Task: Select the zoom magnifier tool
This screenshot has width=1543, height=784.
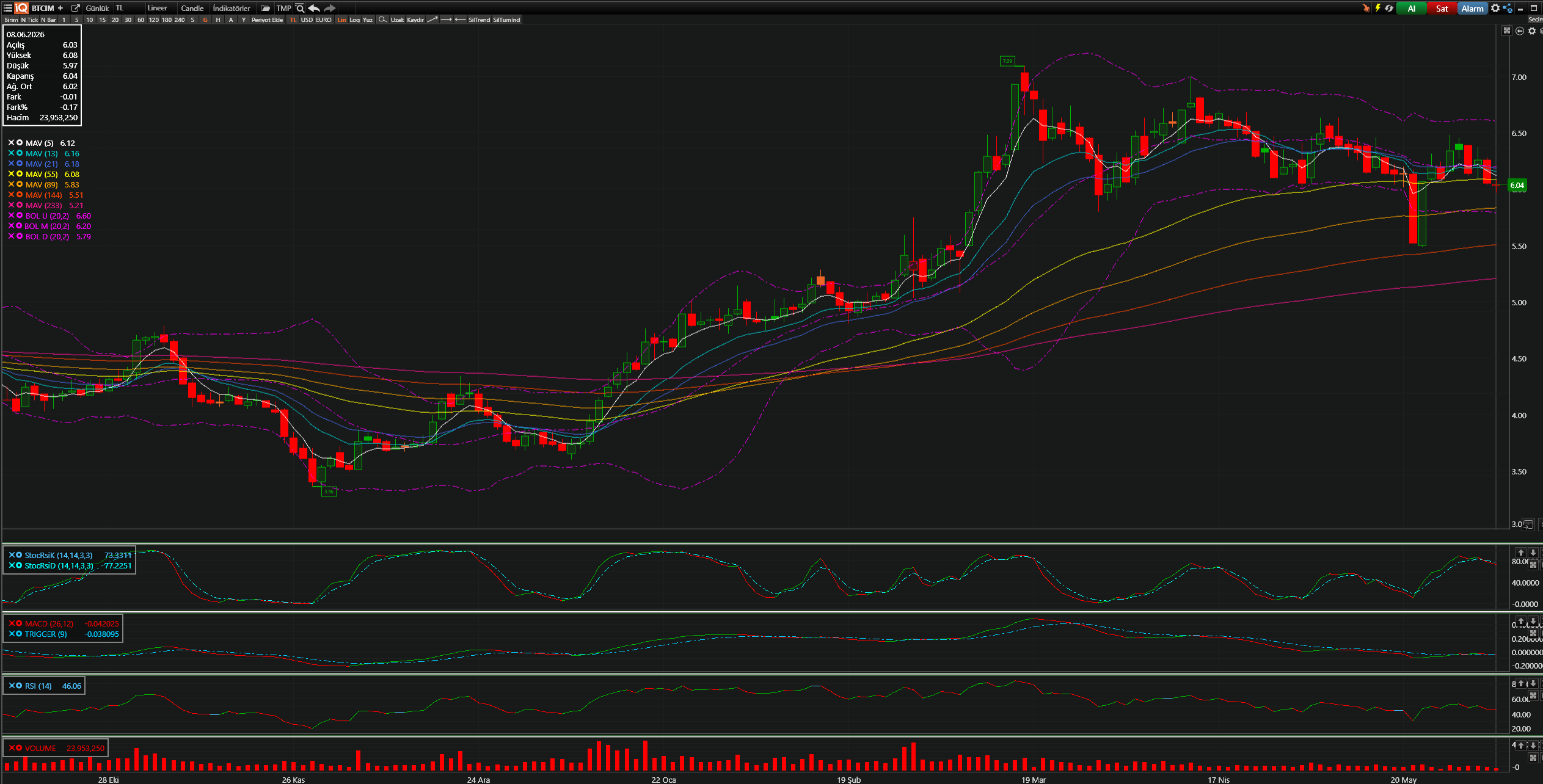Action: [x=382, y=20]
